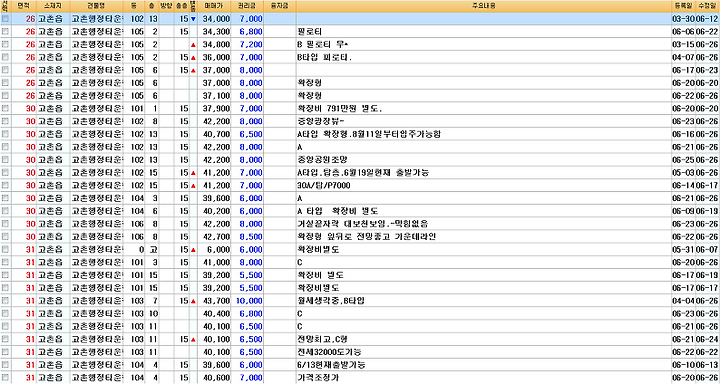Tick the checkbox of '가격조정가' row

point(5,378)
